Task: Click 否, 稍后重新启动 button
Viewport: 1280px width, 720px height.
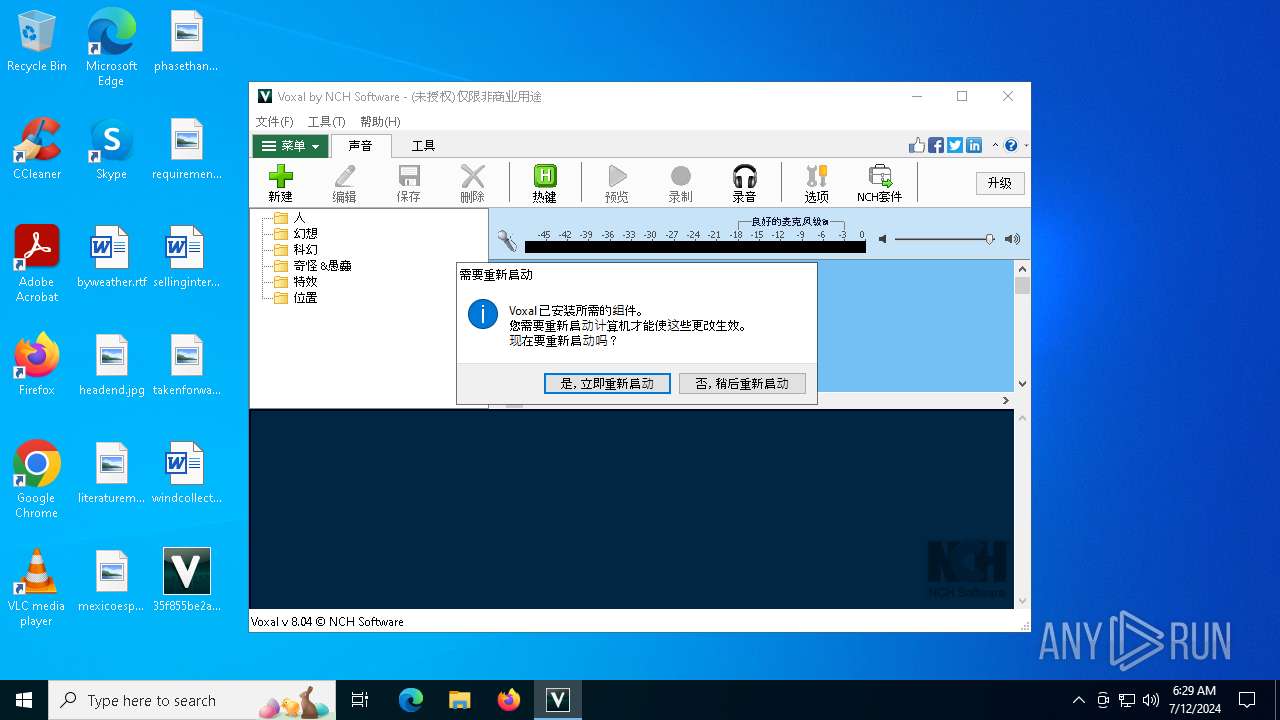Action: [742, 383]
